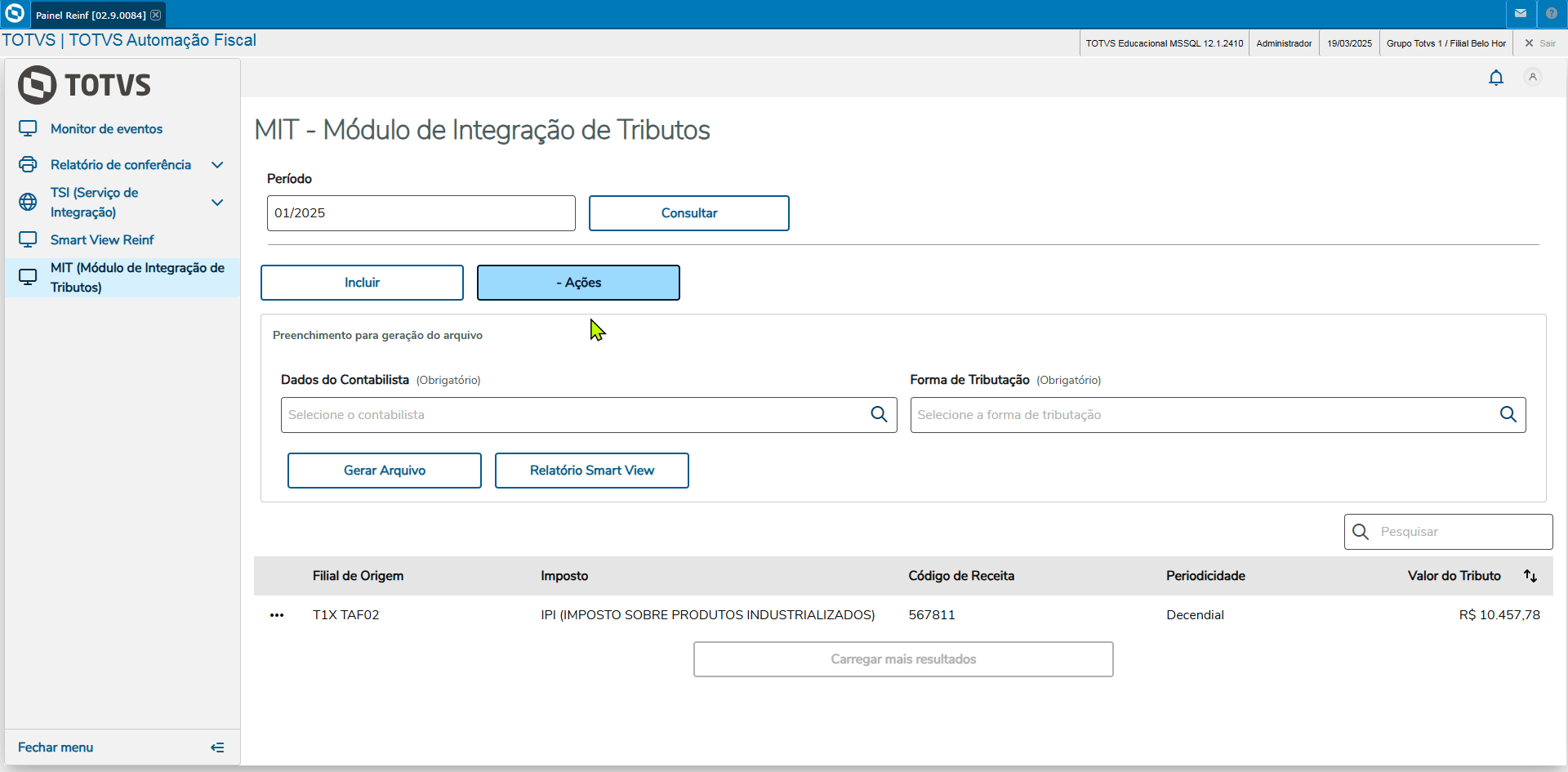Click the R$ 10.457,78 value
The image size is (1568, 772).
click(1499, 615)
